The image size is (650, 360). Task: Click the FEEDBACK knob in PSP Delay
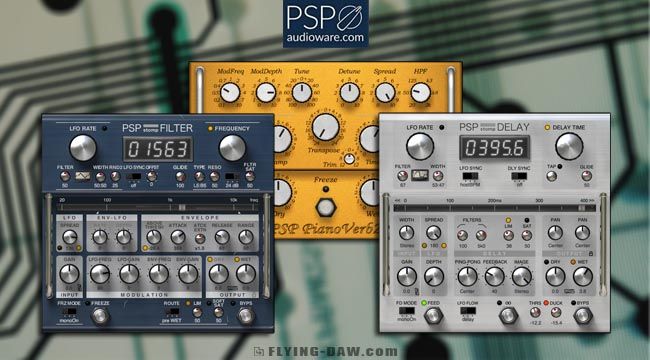point(495,276)
